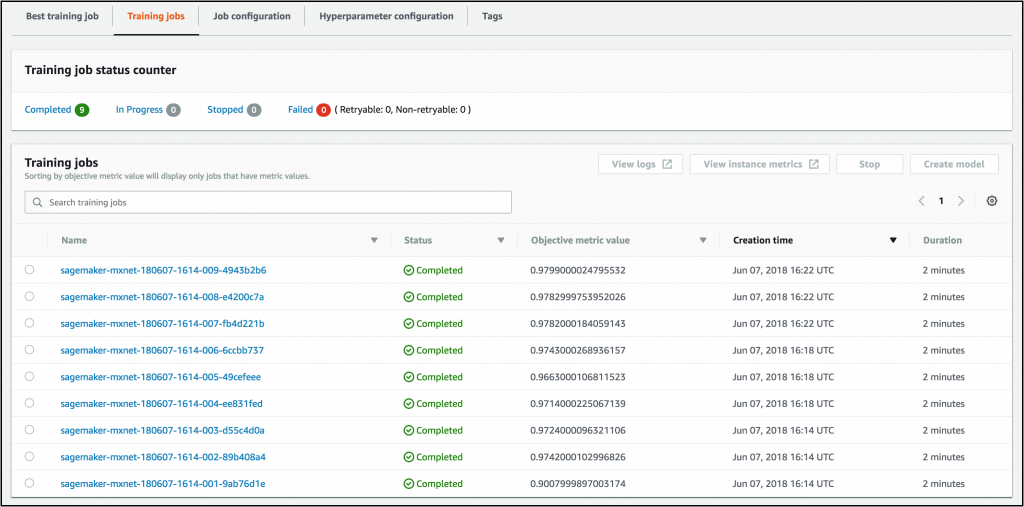The width and height of the screenshot is (1024, 507).
Task: Filter by In Progress status link
Action: click(x=139, y=110)
